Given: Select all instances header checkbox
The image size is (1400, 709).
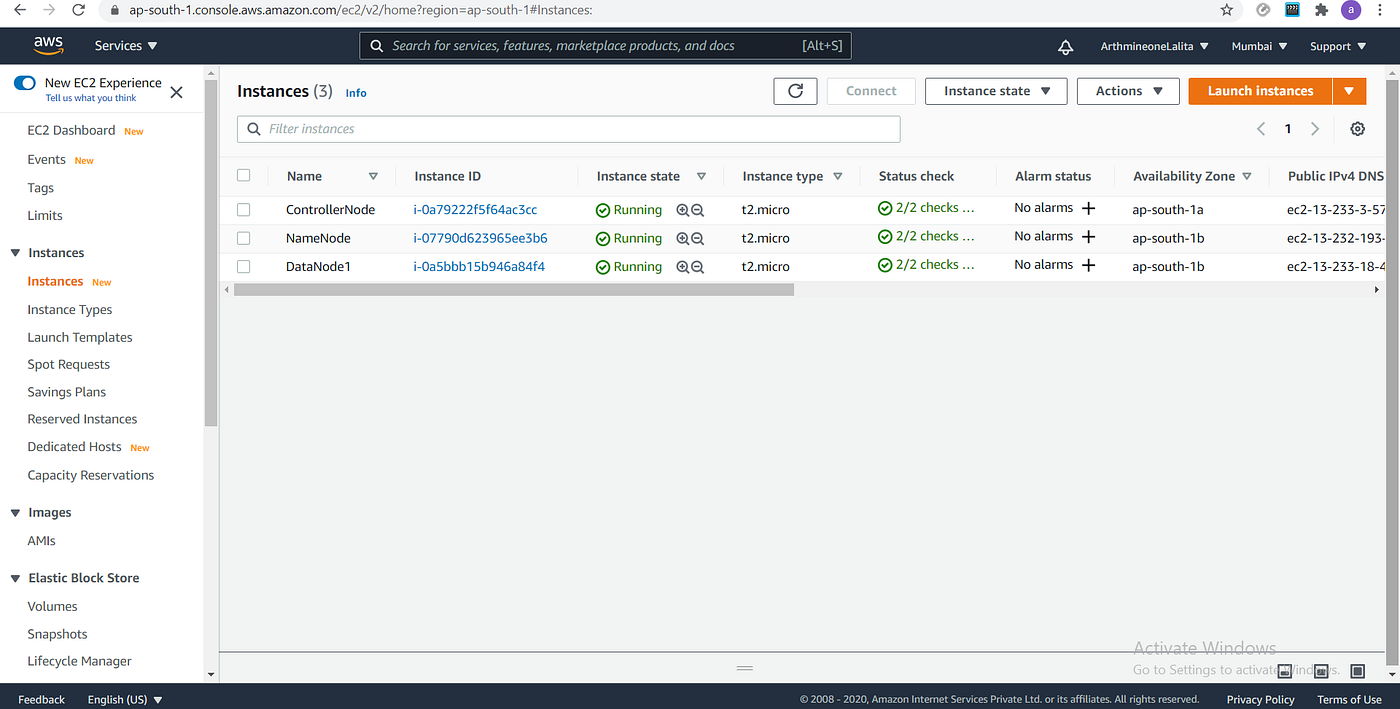Looking at the screenshot, I should coord(243,175).
